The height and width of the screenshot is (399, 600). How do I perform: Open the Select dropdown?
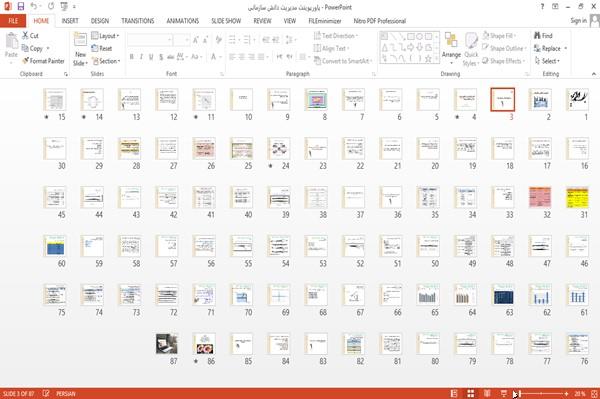(547, 61)
